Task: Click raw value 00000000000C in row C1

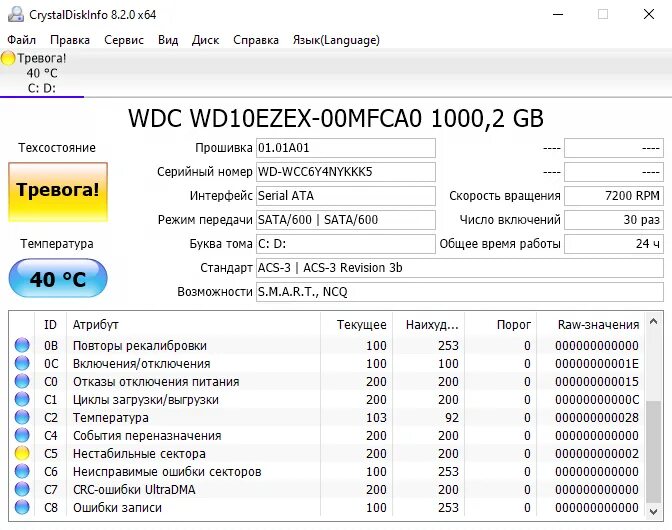Action: click(x=597, y=399)
